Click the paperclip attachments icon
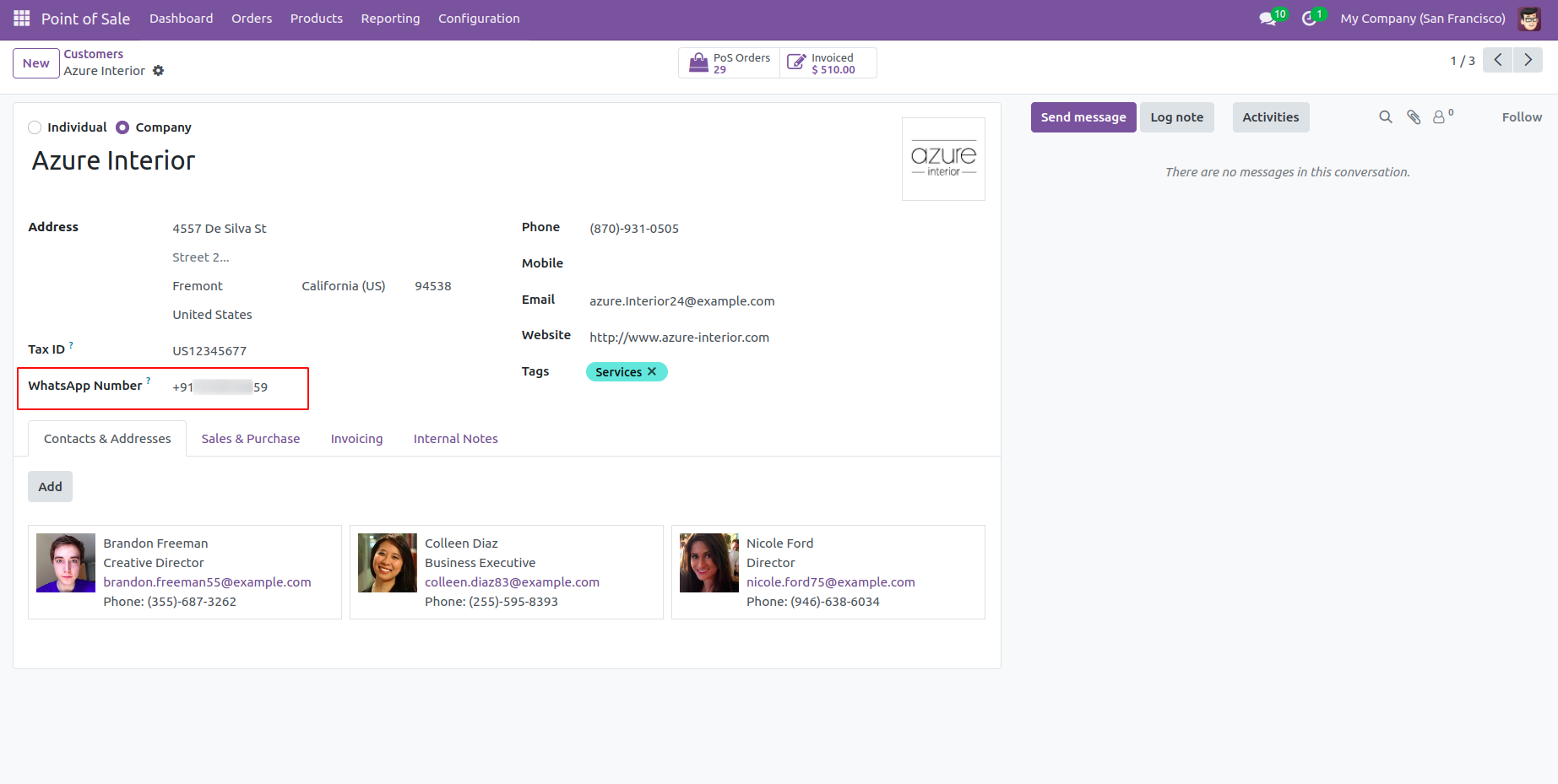This screenshot has height=784, width=1558. point(1414,117)
